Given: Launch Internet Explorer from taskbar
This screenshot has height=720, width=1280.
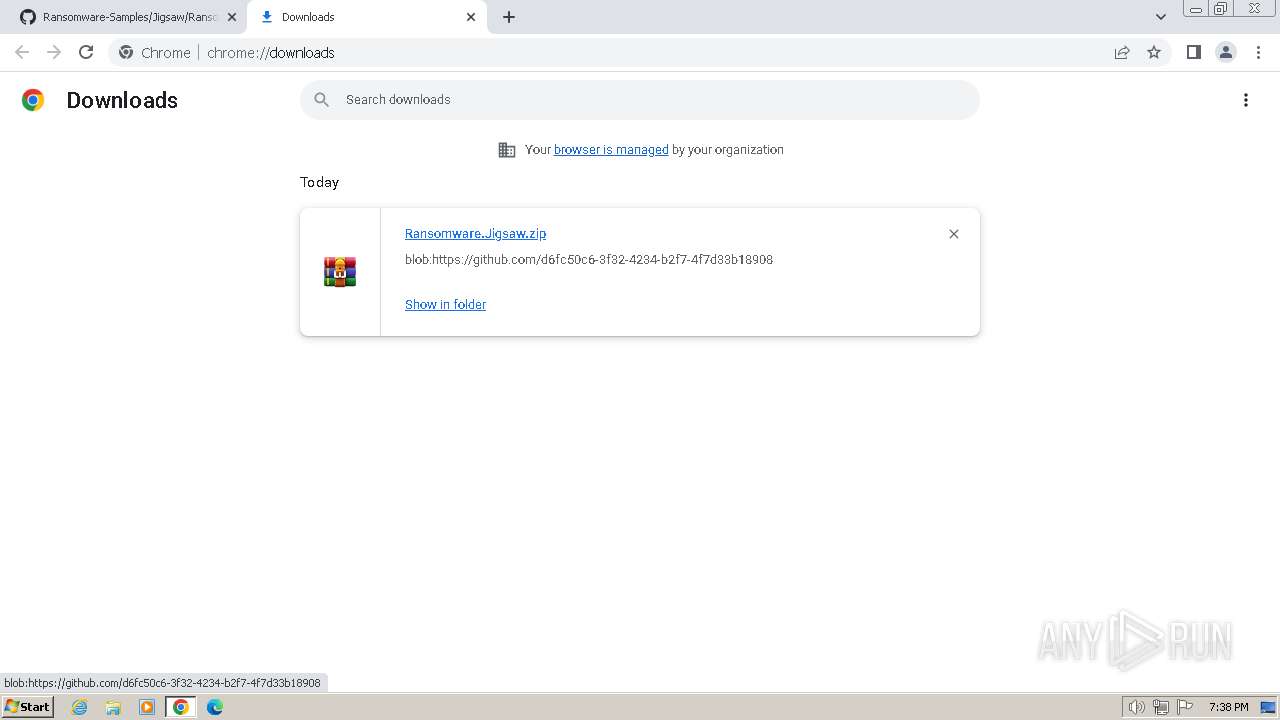Looking at the screenshot, I should [x=80, y=707].
